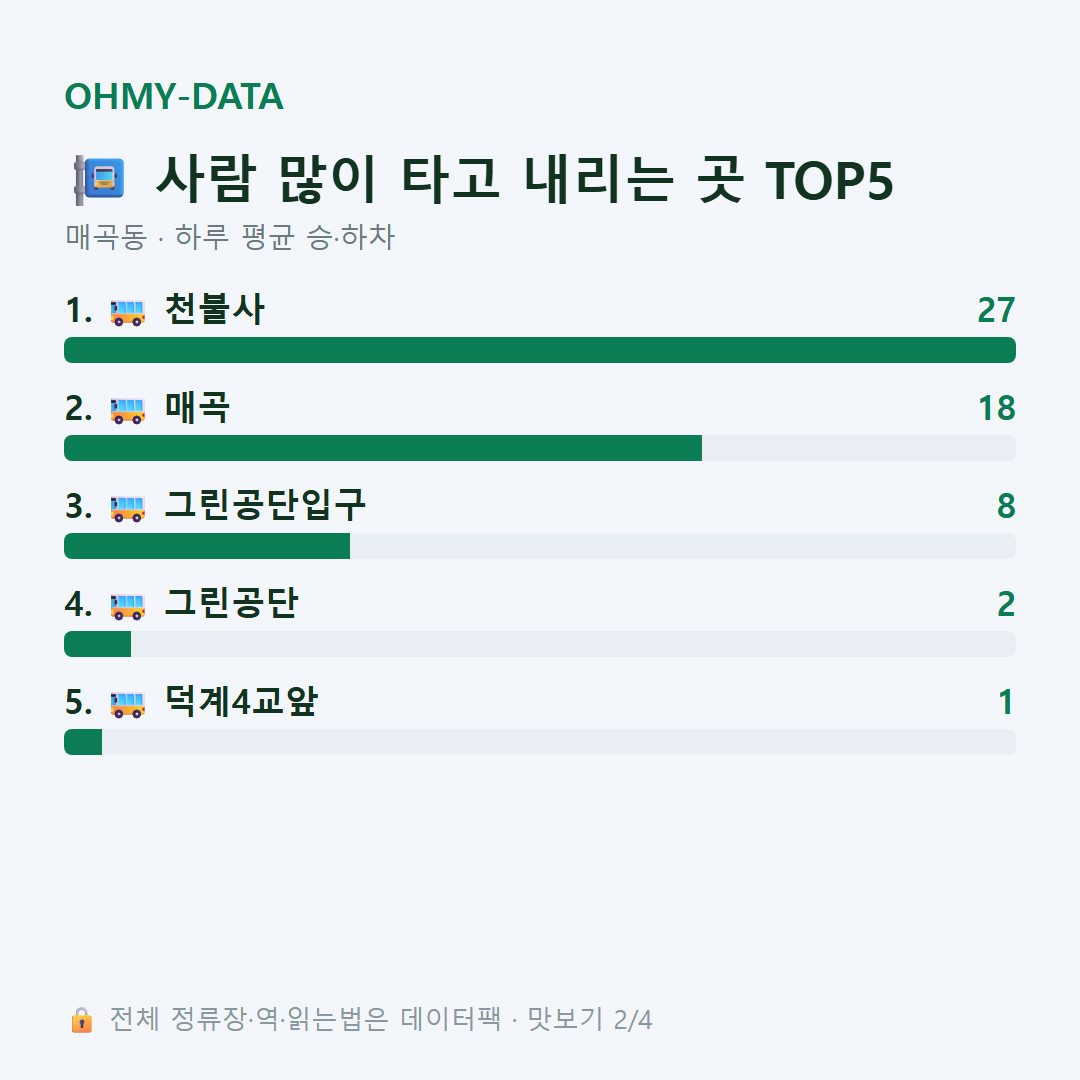Click the bus icon beside 그린공단 rank 4
Viewport: 1080px width, 1080px height.
click(x=127, y=605)
